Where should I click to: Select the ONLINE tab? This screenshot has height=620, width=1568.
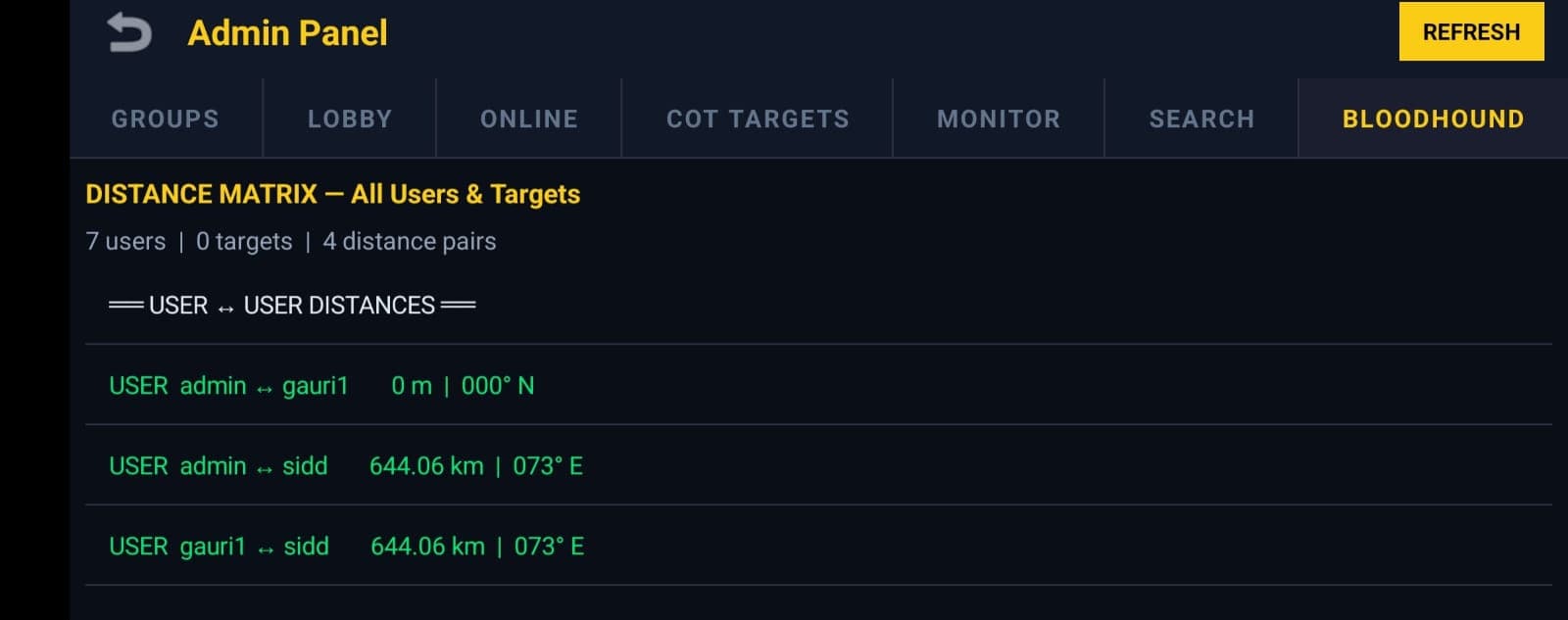click(529, 119)
